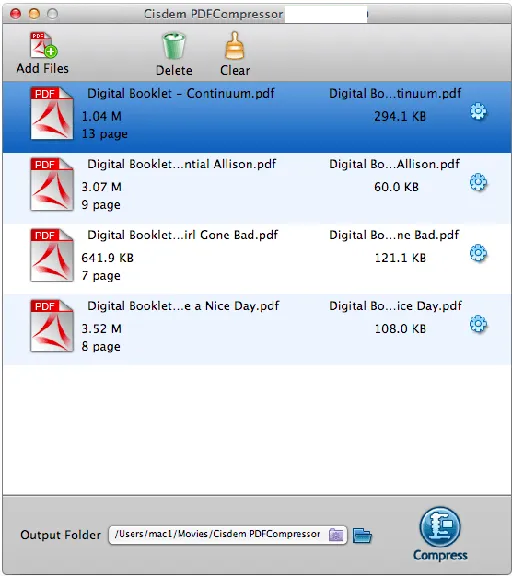
Task: Open settings gear for Continuum.pdf row
Action: pyautogui.click(x=478, y=111)
